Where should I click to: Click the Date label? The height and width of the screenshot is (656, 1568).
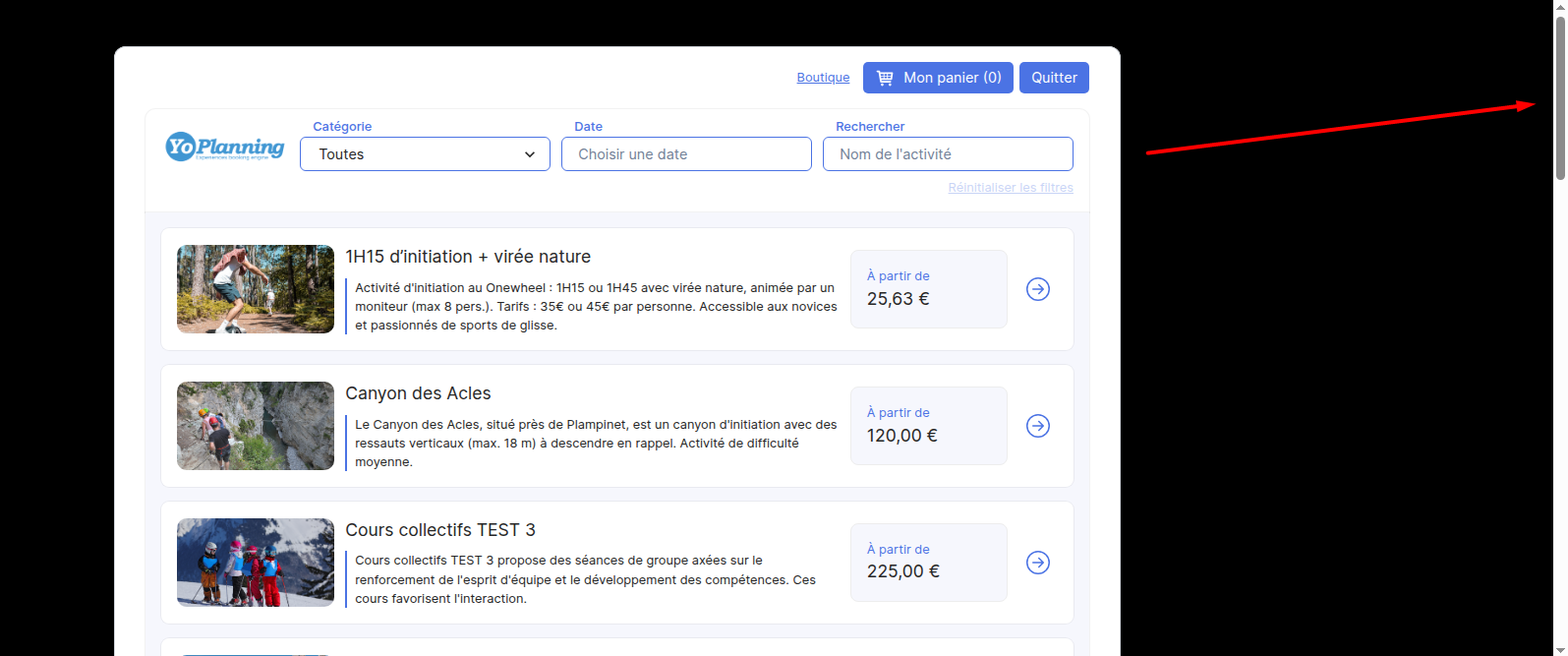588,127
